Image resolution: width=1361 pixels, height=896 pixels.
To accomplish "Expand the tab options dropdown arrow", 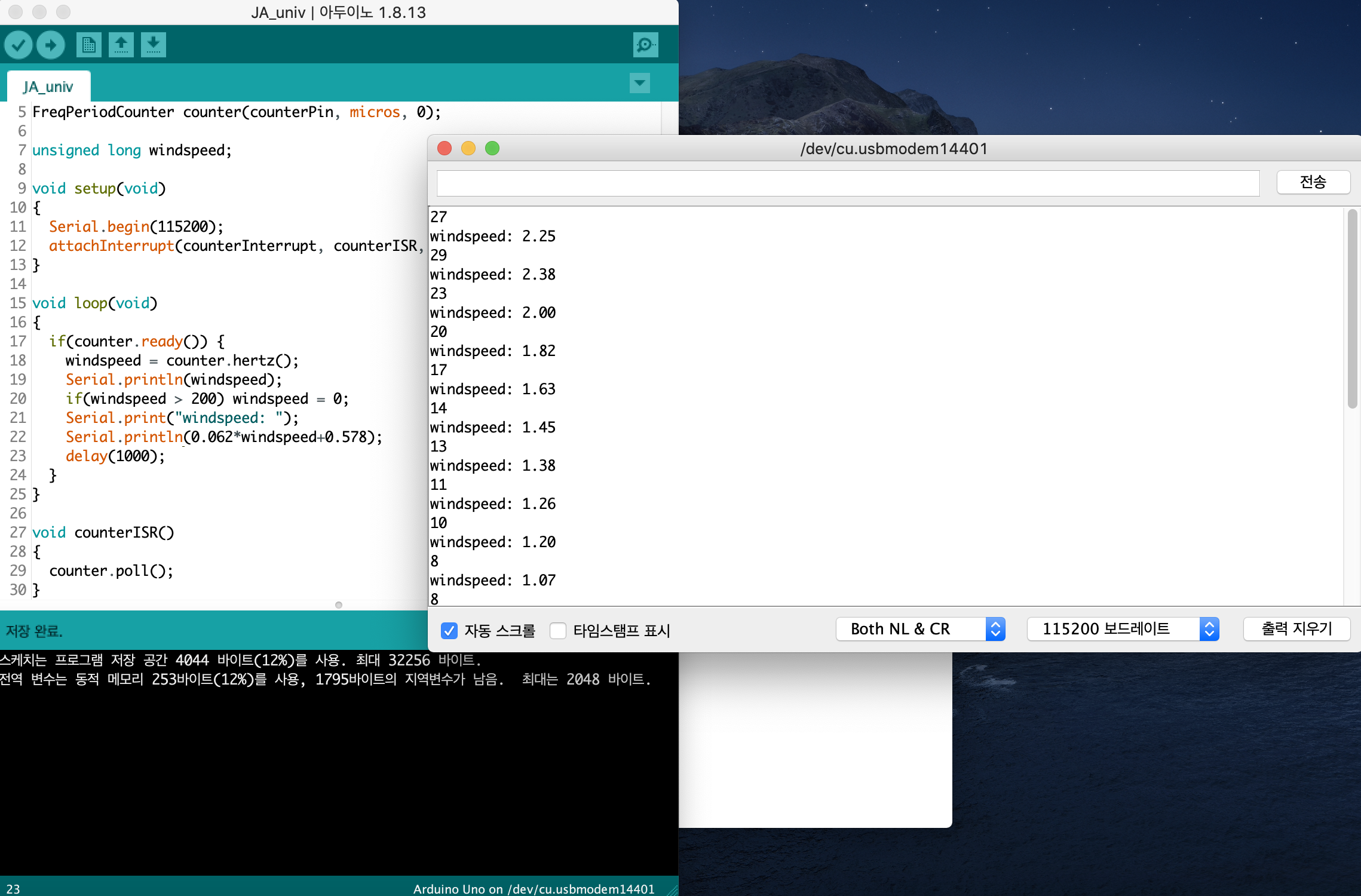I will click(639, 83).
